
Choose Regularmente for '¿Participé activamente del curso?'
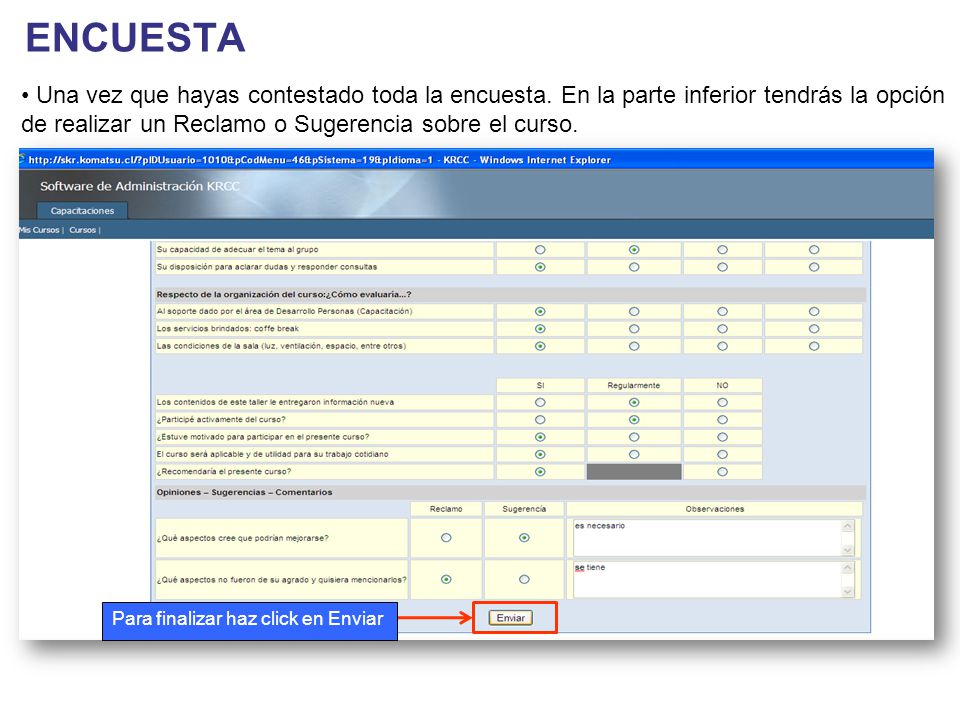[x=634, y=419]
